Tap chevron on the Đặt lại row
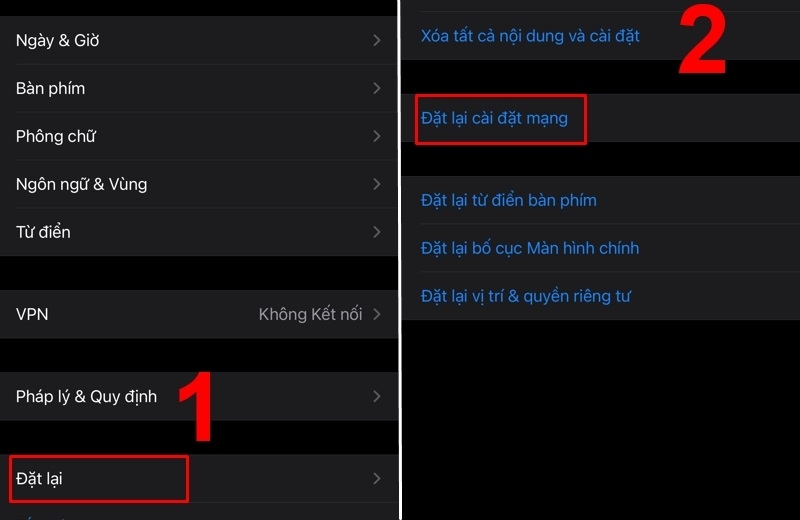 point(377,479)
